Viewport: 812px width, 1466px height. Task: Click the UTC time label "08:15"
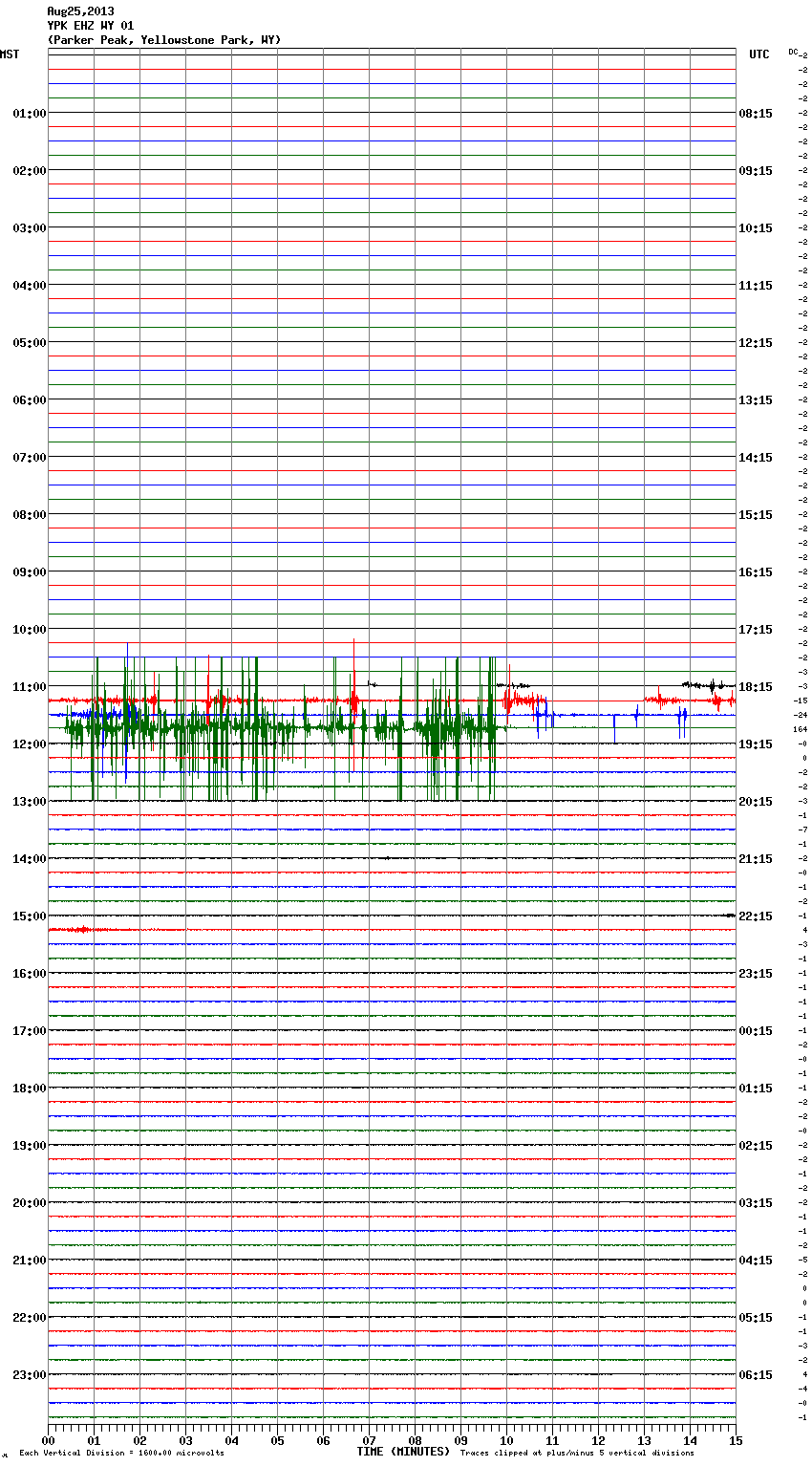coord(756,114)
